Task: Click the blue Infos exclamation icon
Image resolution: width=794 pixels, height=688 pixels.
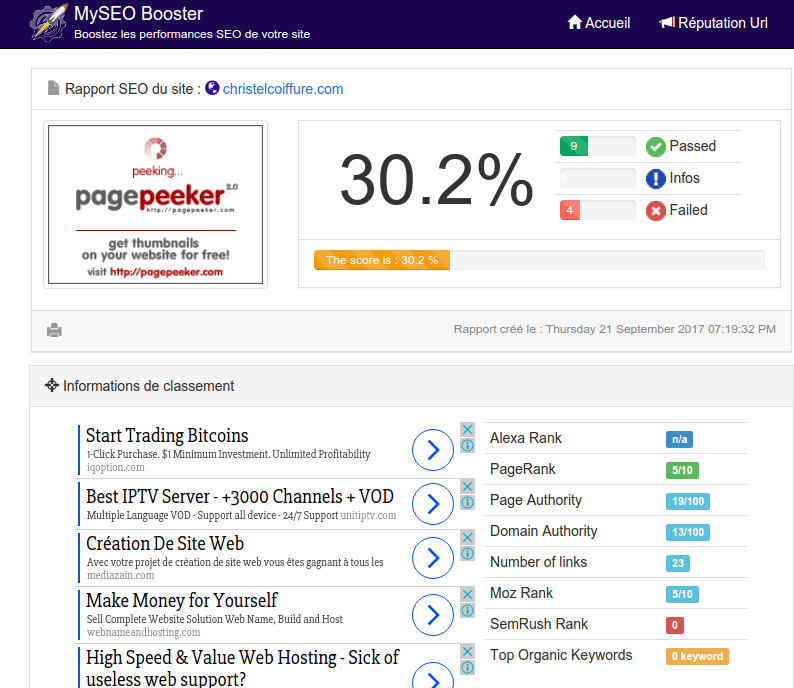Action: 655,179
